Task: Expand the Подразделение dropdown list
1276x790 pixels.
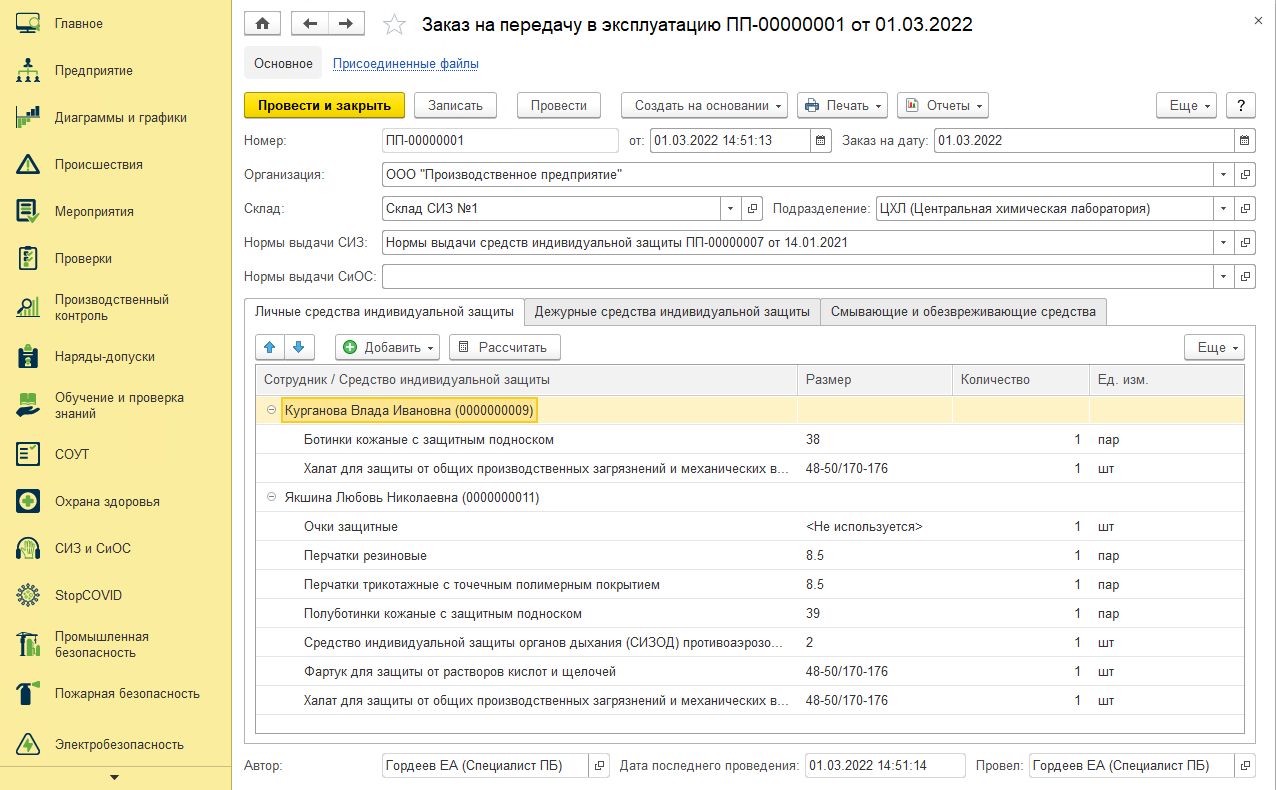Action: tap(1224, 209)
